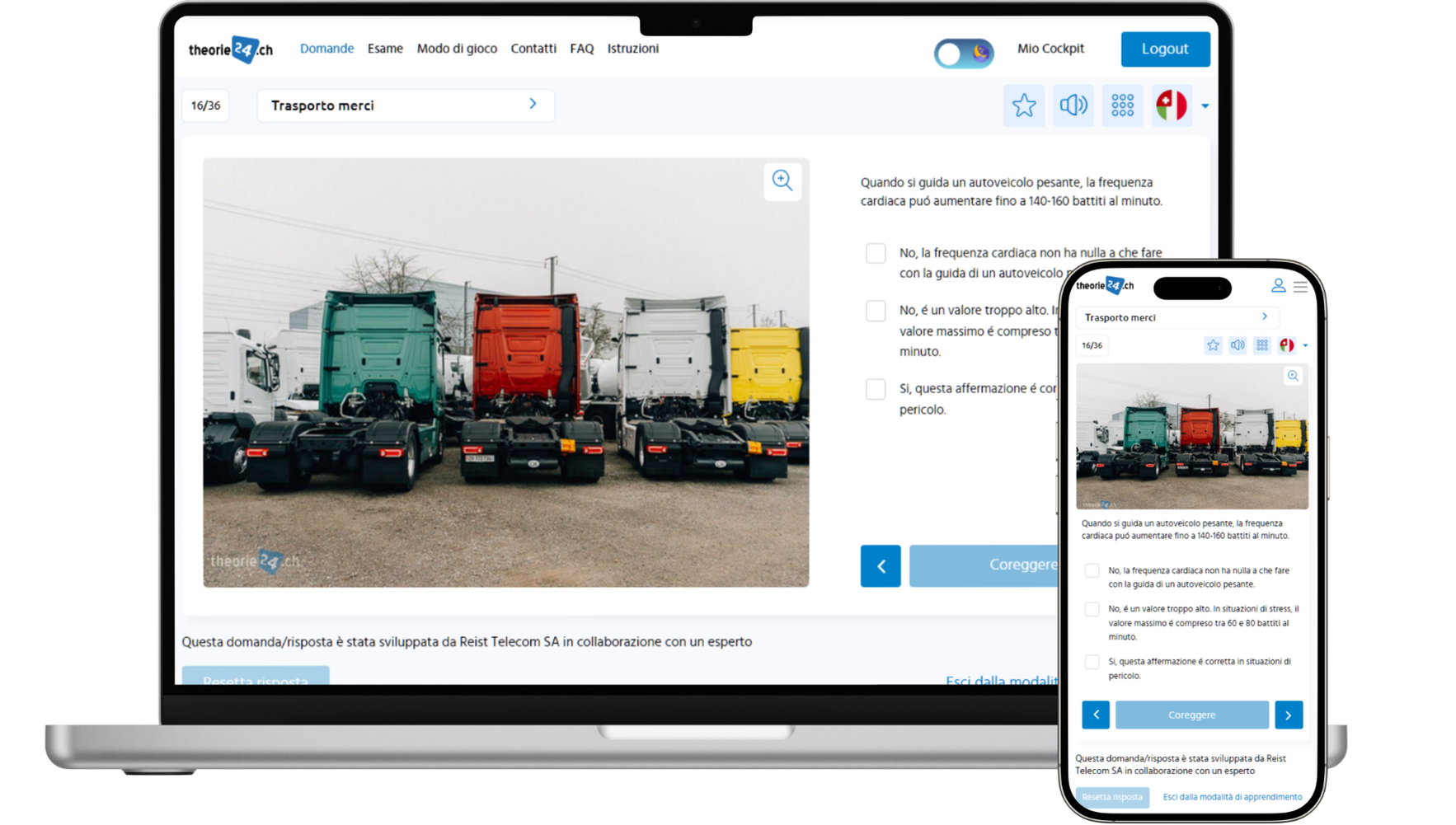Screen dimensions: 1456x825
Task: Check 'Si, questa affermazione' checkbox on phone
Action: click(1092, 662)
